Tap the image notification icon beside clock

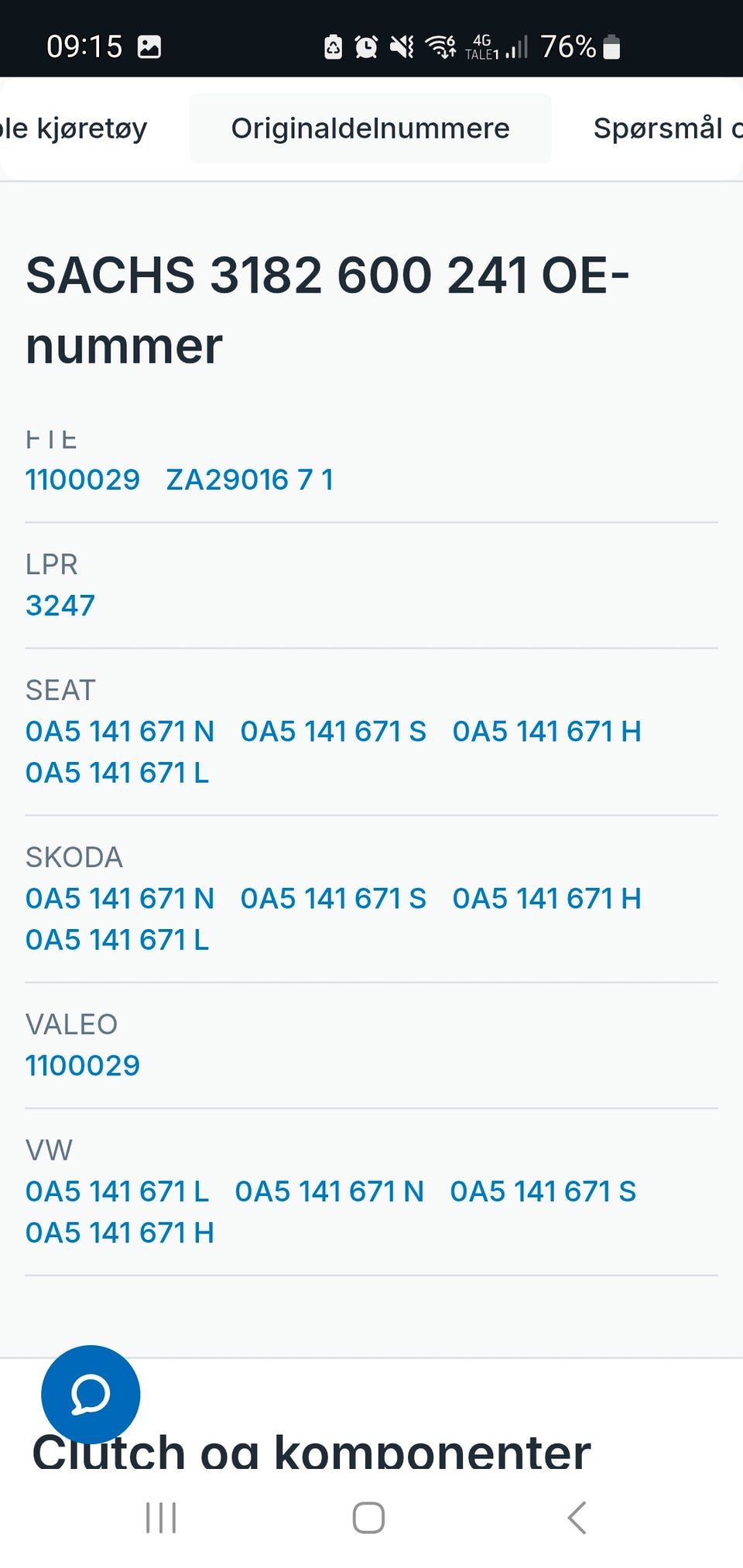(x=149, y=47)
